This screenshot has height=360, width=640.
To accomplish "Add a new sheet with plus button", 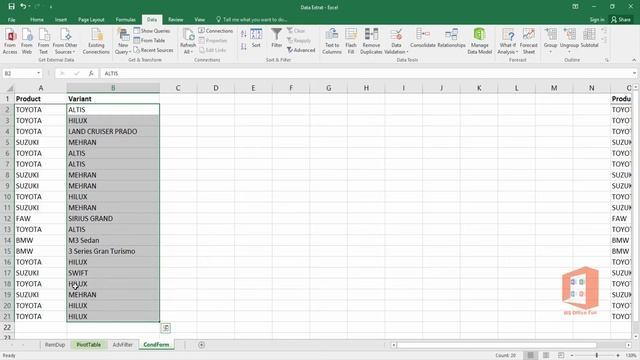I will 201,345.
